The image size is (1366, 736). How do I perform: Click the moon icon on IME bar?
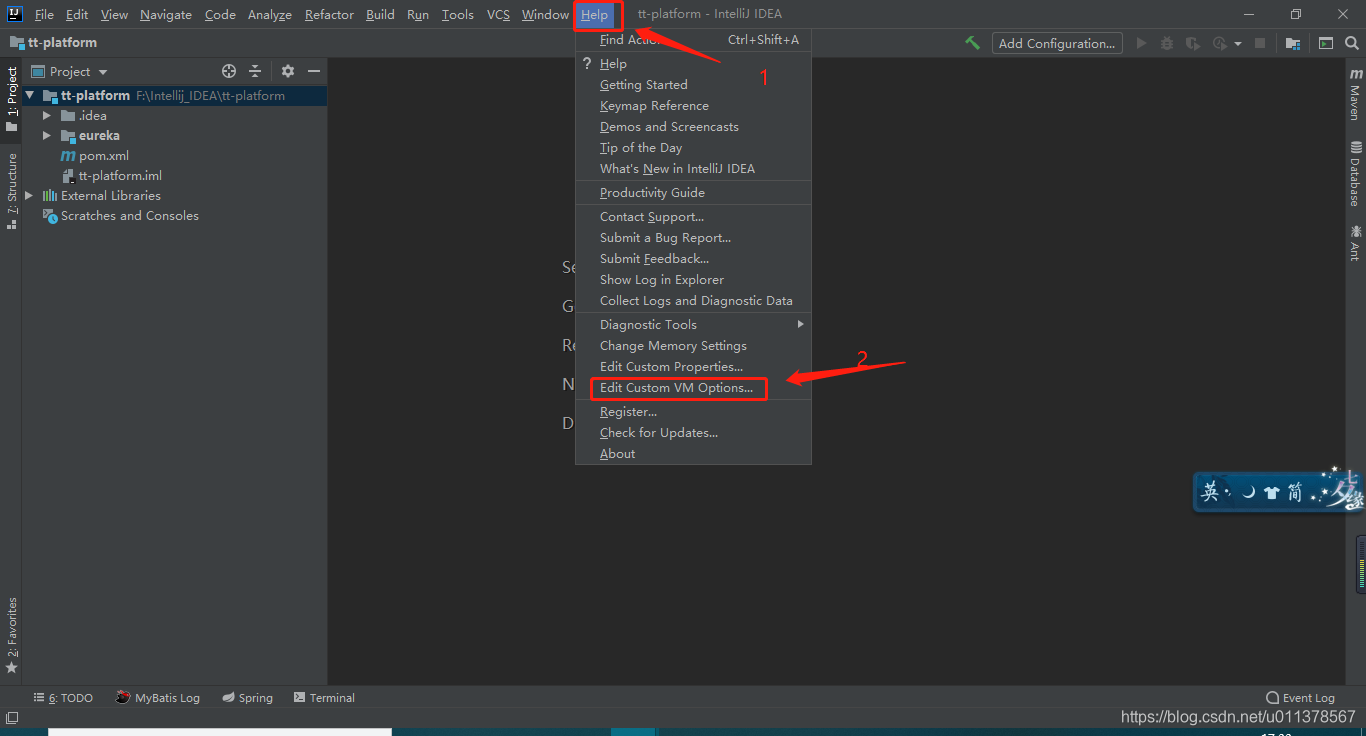pos(1248,492)
